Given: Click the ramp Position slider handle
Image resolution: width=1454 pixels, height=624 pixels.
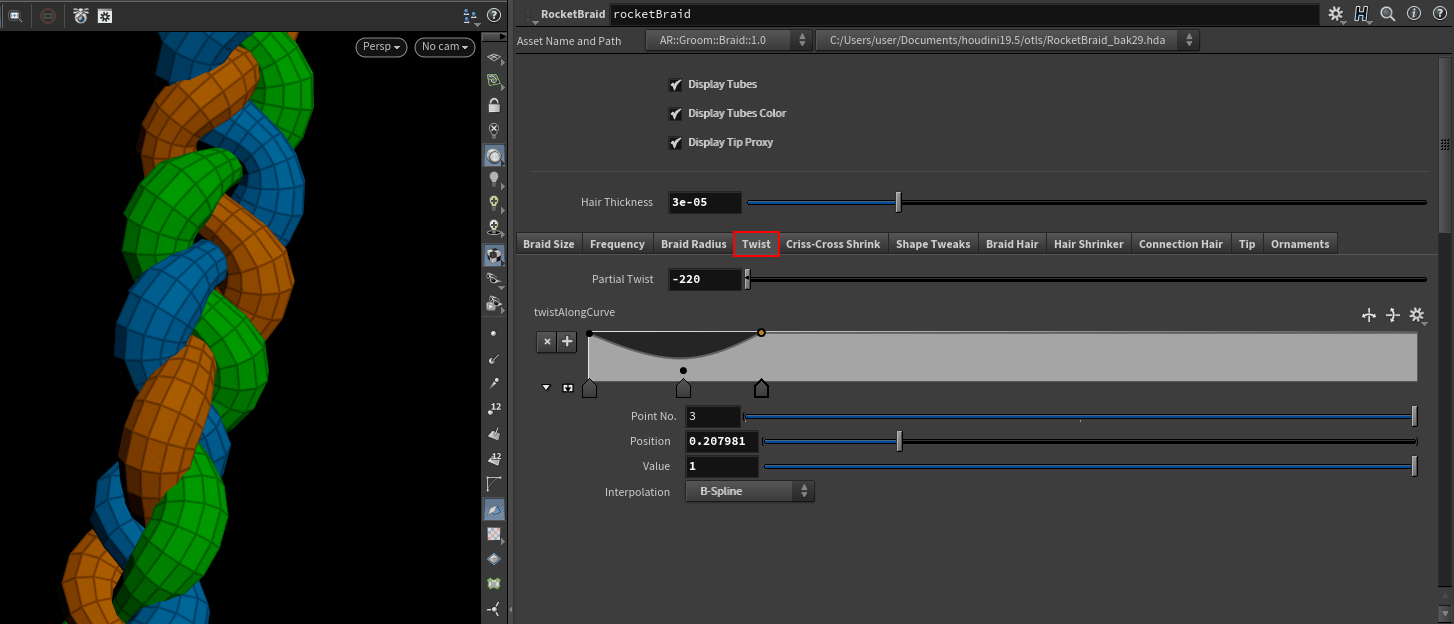Looking at the screenshot, I should [899, 441].
